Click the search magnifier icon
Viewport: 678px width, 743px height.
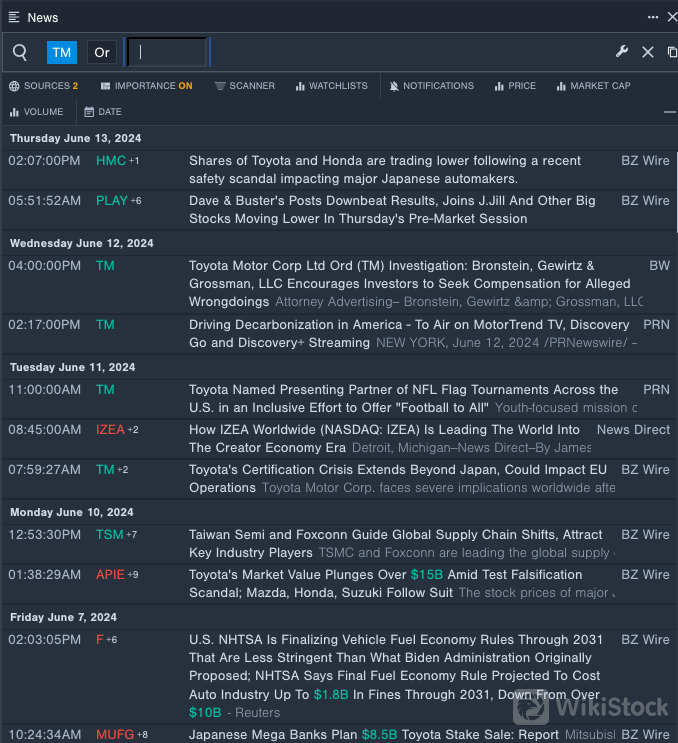[x=20, y=52]
